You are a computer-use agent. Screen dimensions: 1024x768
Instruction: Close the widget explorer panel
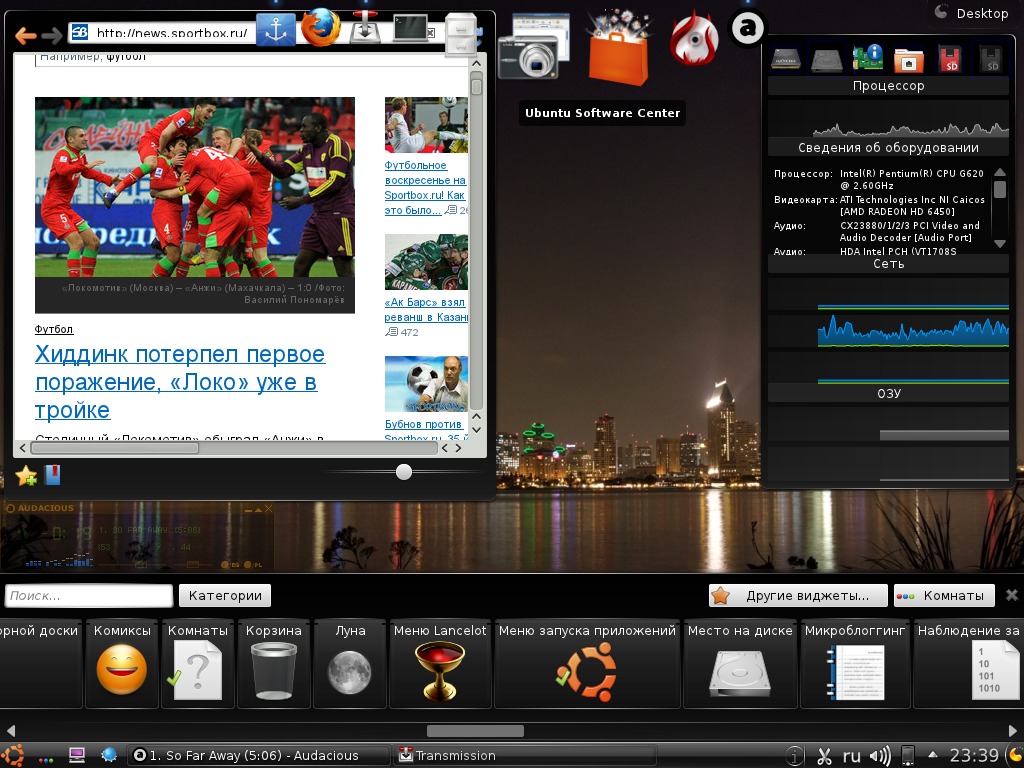click(x=1011, y=595)
